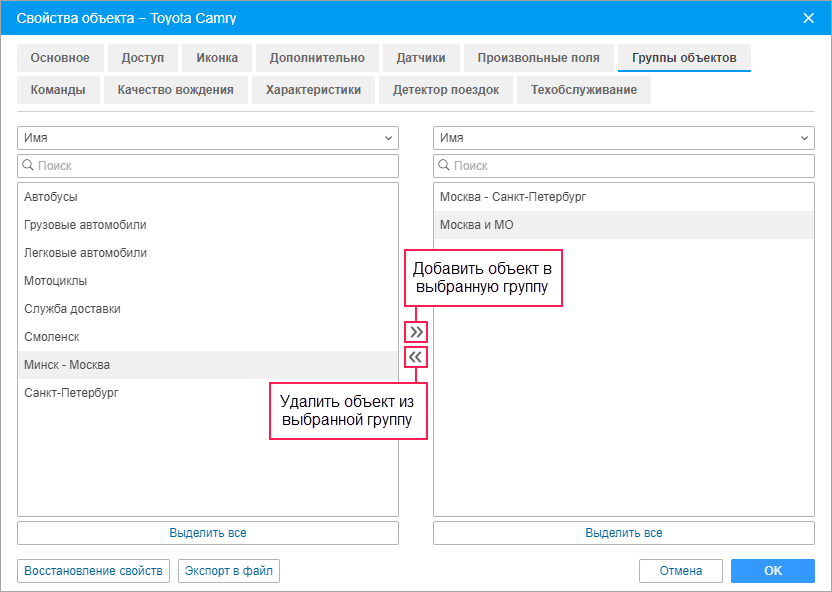Expand the right Имя dropdown
Viewport: 832px width, 592px height.
point(623,138)
